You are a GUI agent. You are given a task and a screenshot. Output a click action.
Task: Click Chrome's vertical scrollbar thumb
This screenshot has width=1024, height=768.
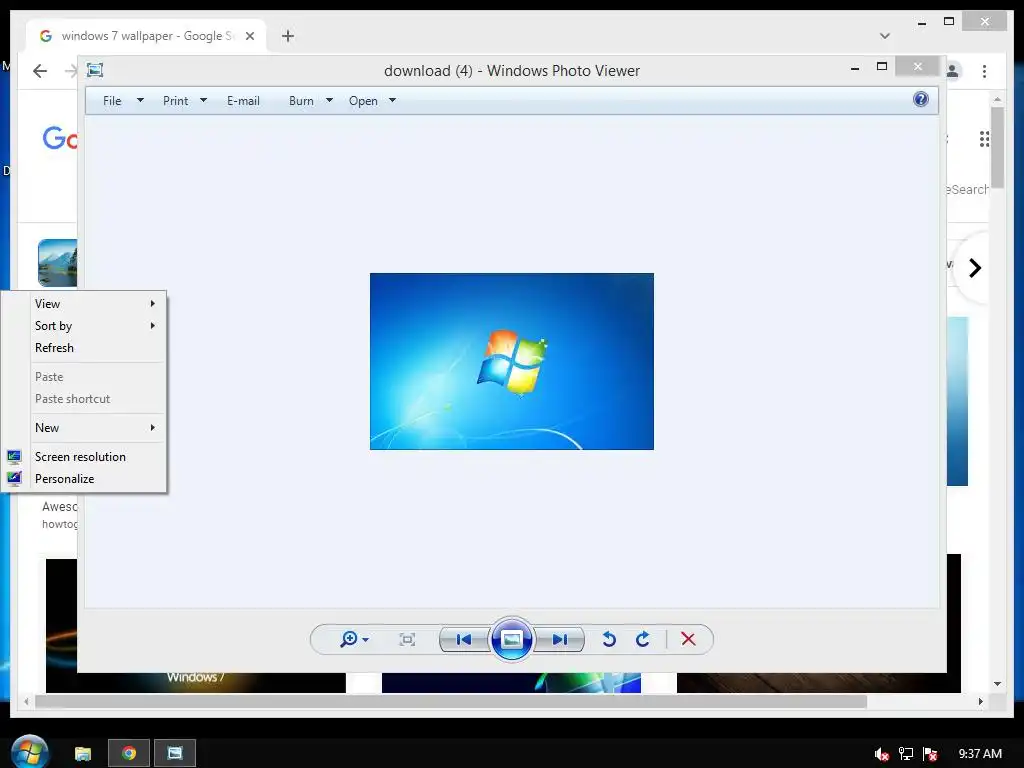(x=997, y=147)
